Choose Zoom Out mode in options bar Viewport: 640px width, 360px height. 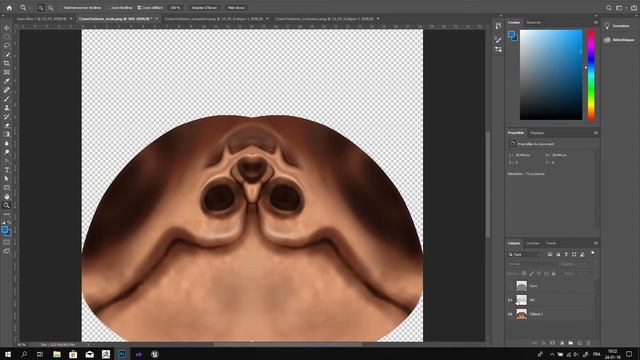50,7
